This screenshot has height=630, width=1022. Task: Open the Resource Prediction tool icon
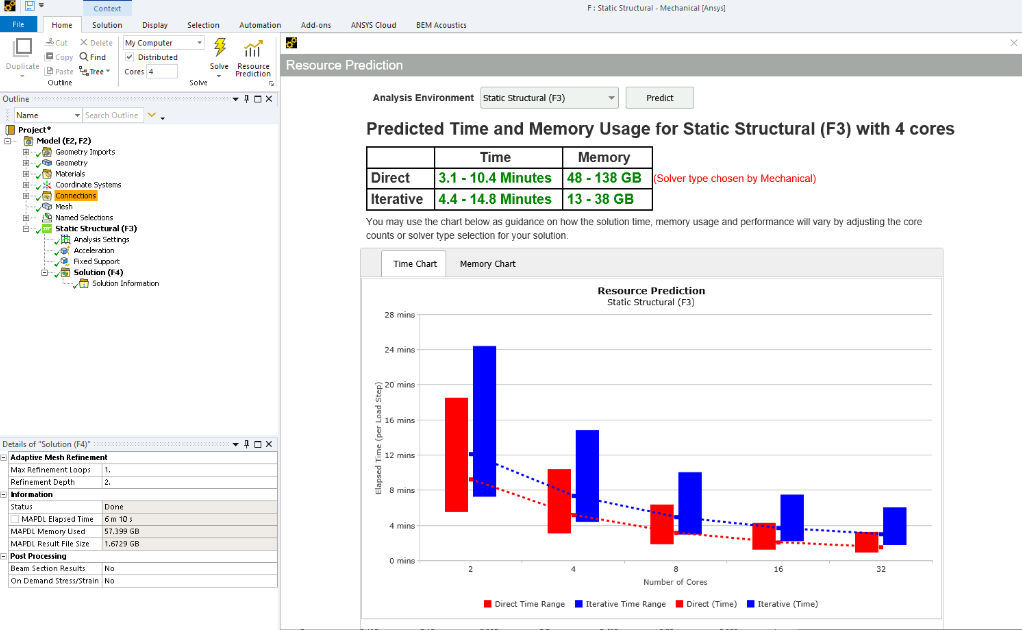click(x=253, y=50)
